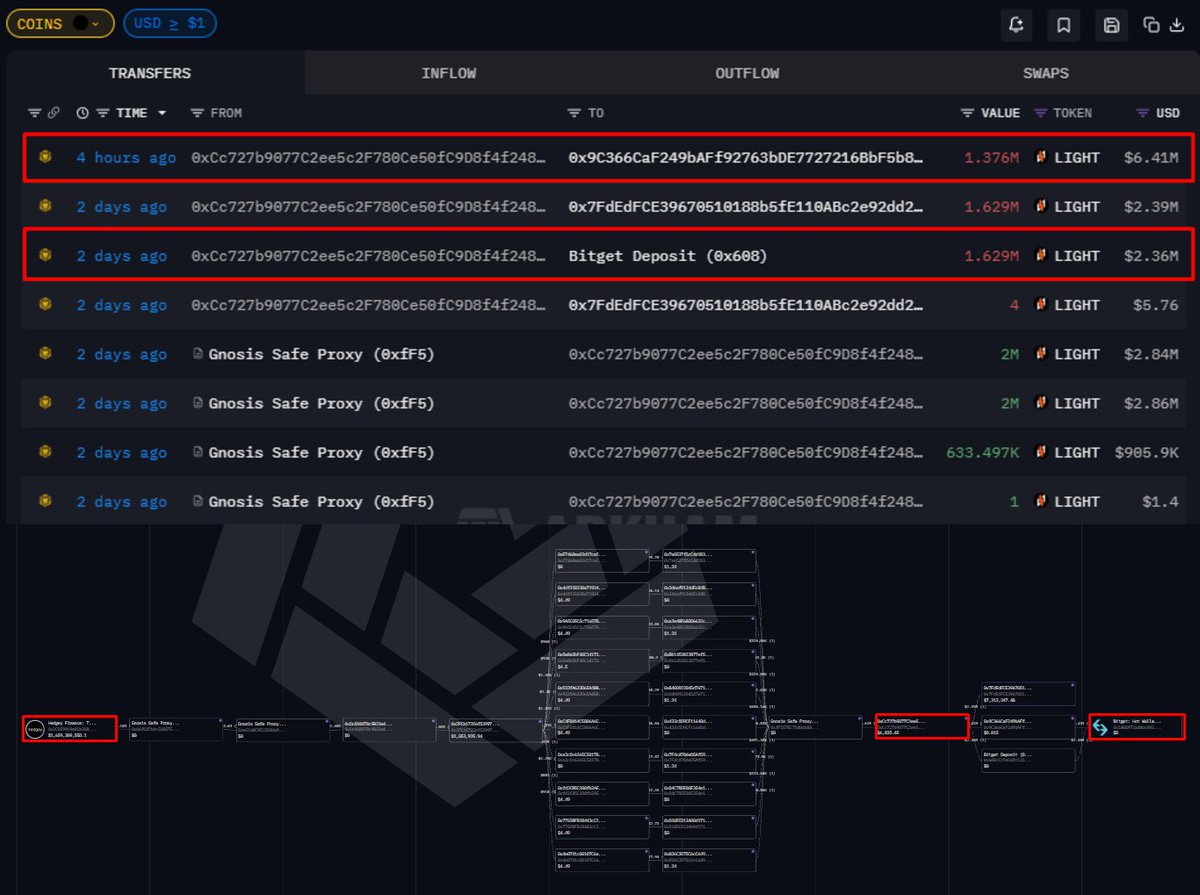Switch to the INFLOW tab
1200x895 pixels.
449,72
